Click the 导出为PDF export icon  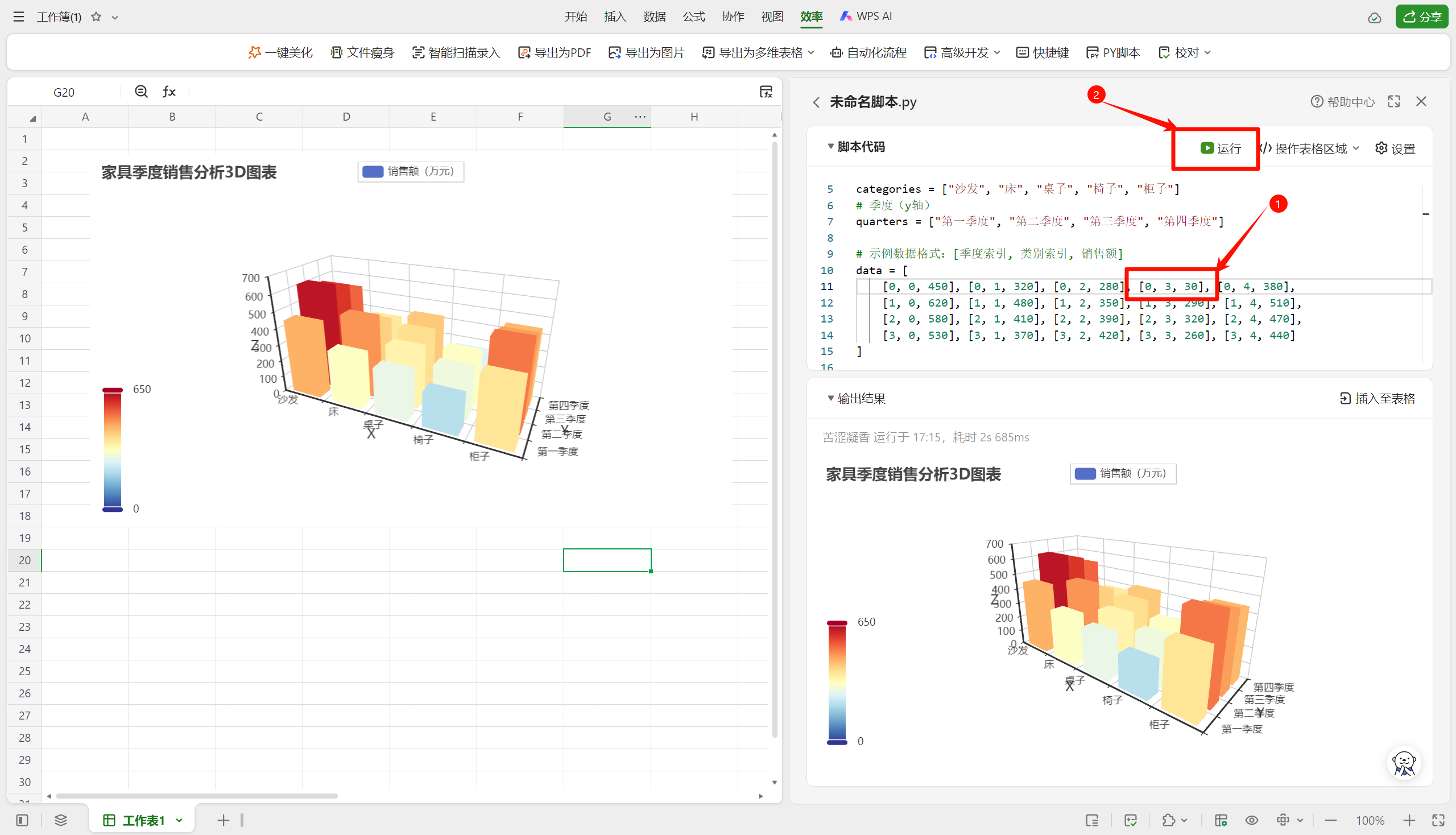[524, 52]
